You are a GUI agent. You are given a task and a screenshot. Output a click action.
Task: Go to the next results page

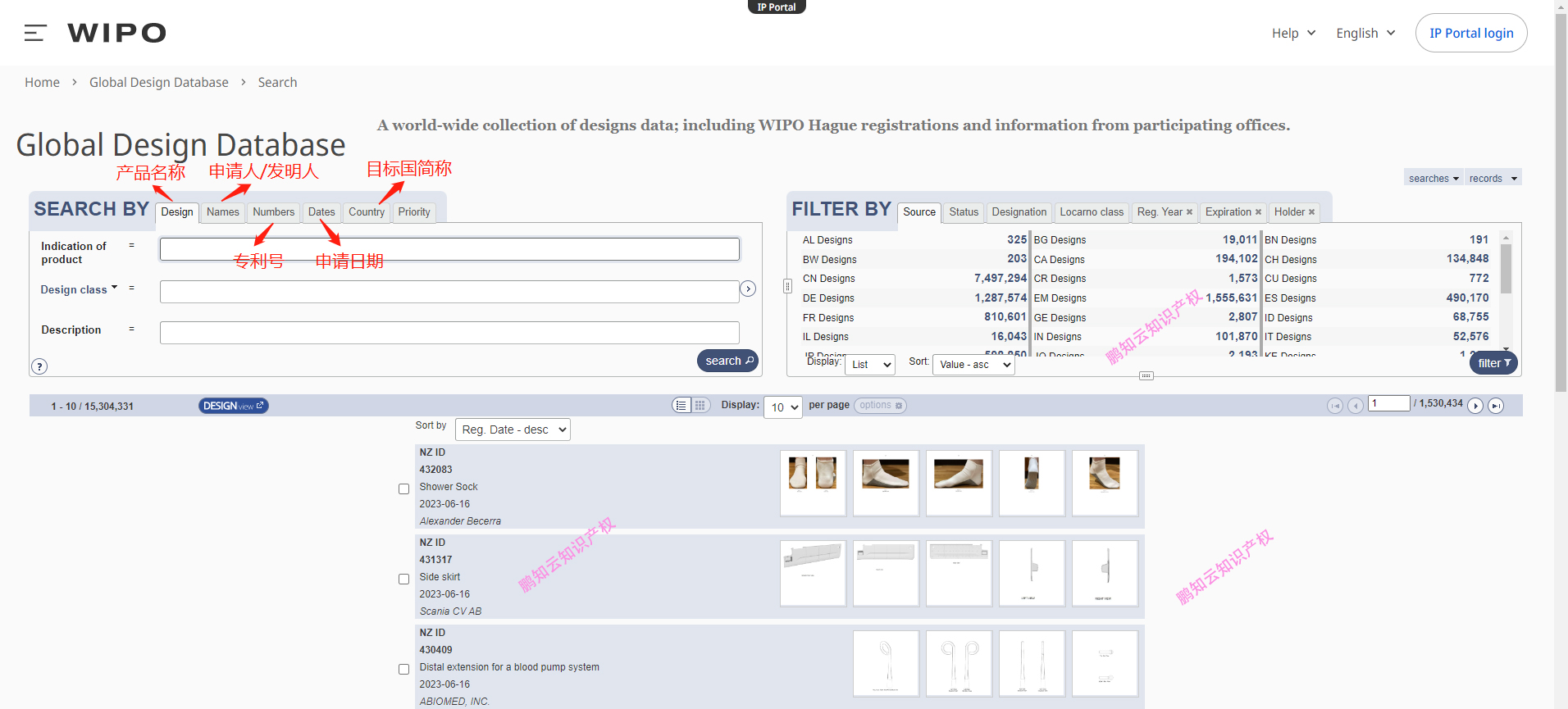point(1475,406)
